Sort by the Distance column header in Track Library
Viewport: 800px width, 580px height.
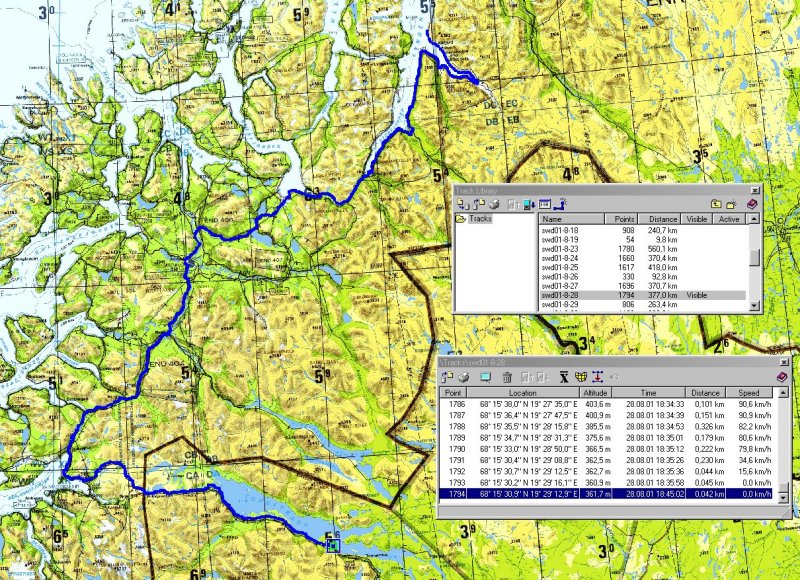(x=661, y=218)
